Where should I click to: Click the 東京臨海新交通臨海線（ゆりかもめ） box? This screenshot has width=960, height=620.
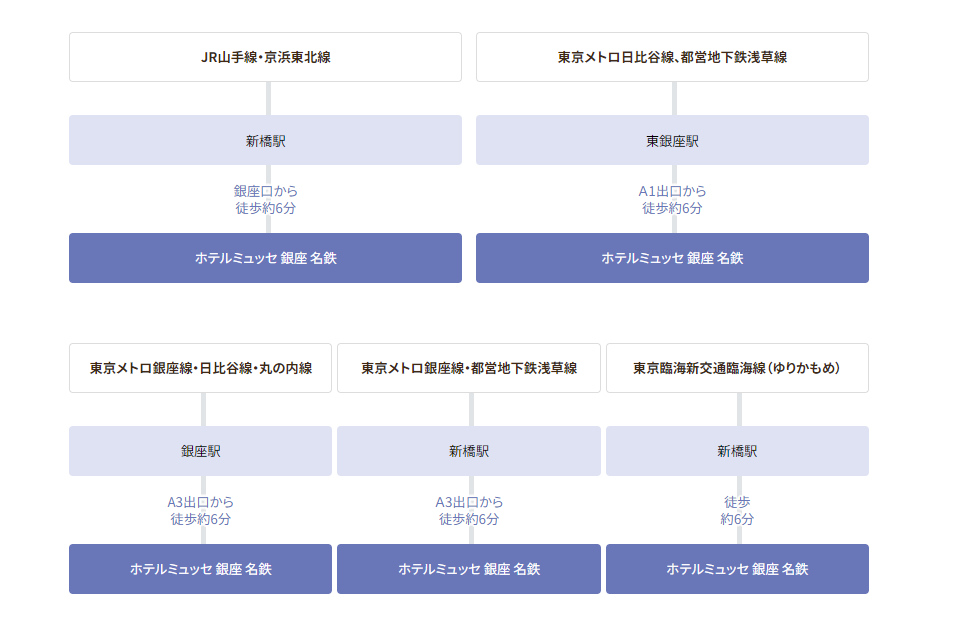[x=737, y=368]
